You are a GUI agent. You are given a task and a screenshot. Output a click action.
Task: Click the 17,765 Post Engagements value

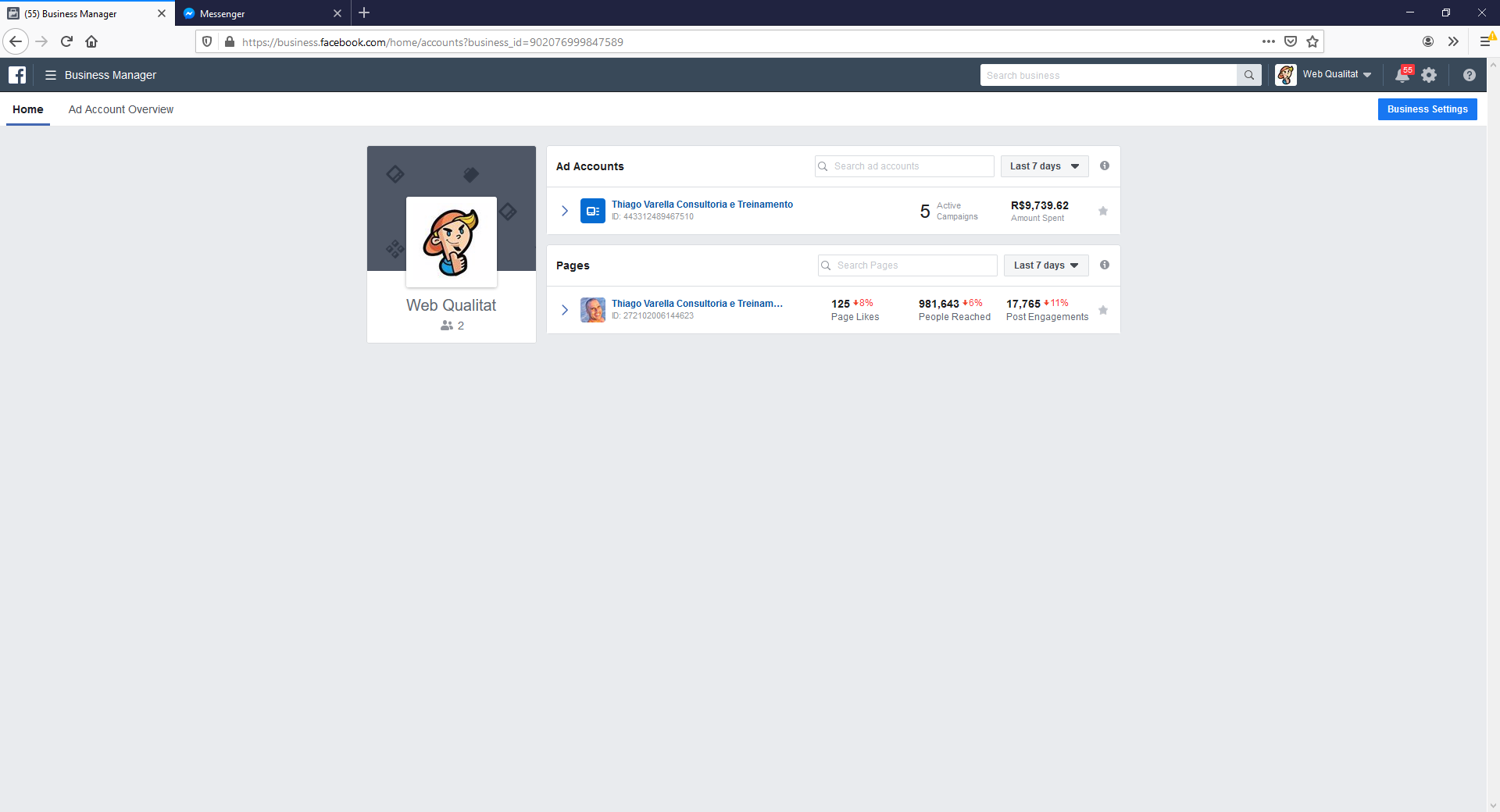1023,304
